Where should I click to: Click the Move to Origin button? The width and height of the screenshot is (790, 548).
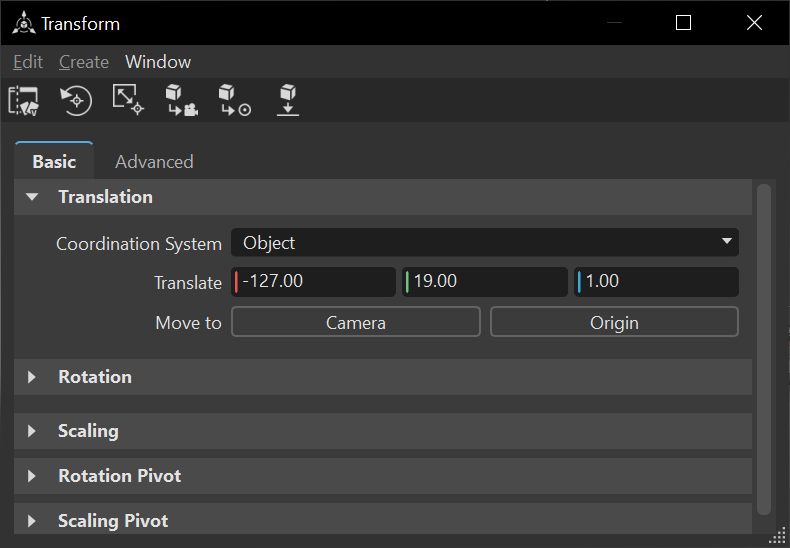(614, 322)
